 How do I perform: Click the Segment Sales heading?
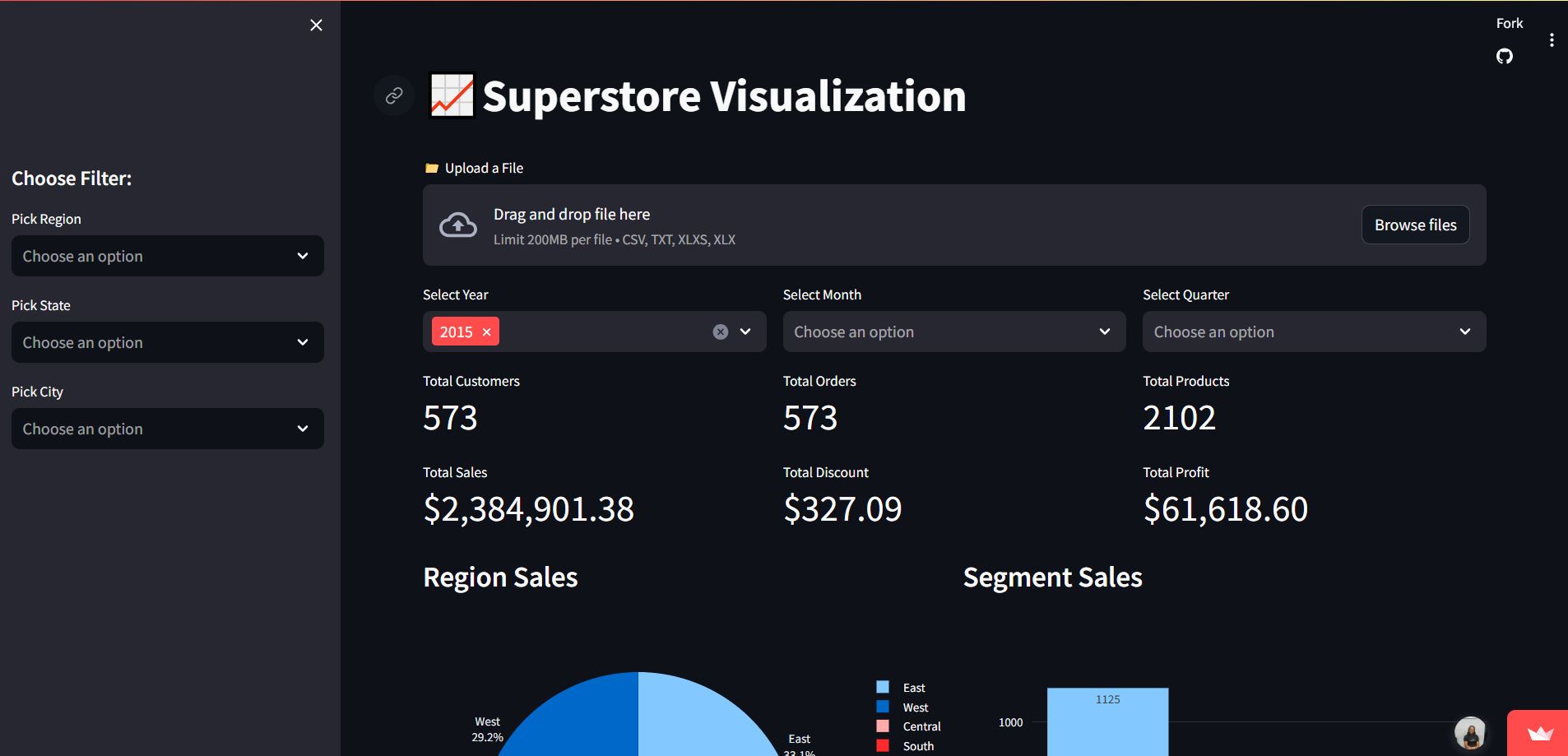point(1052,577)
